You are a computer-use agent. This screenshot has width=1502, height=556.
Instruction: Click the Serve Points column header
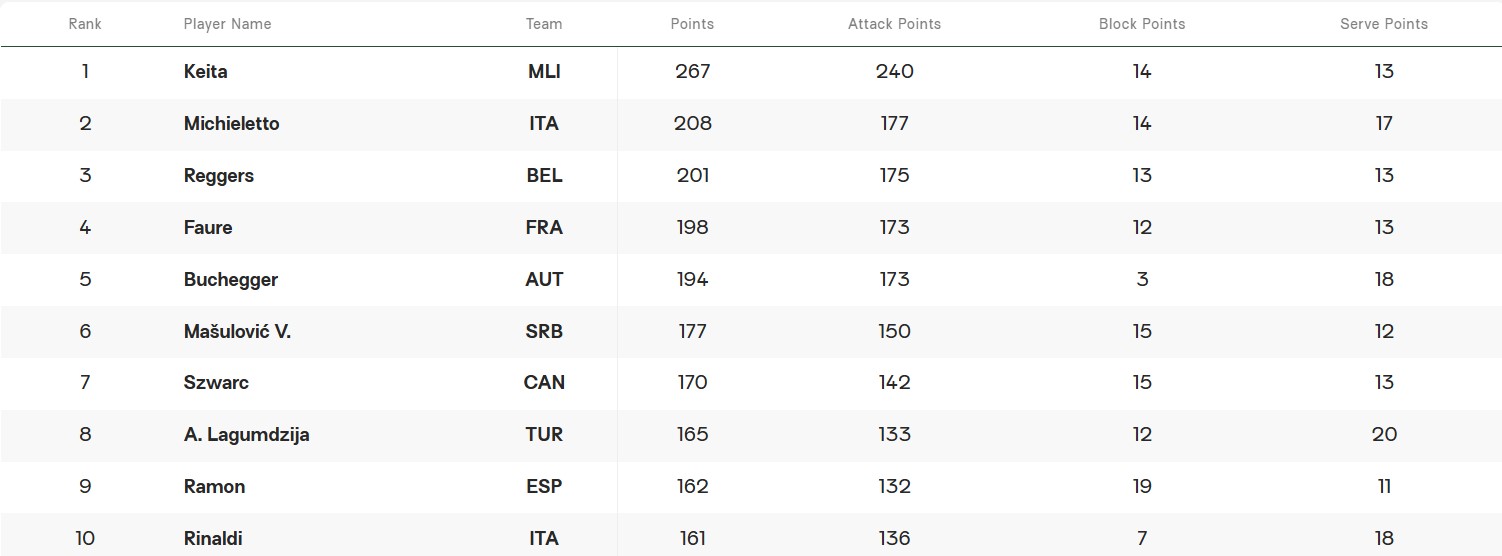coord(1384,24)
